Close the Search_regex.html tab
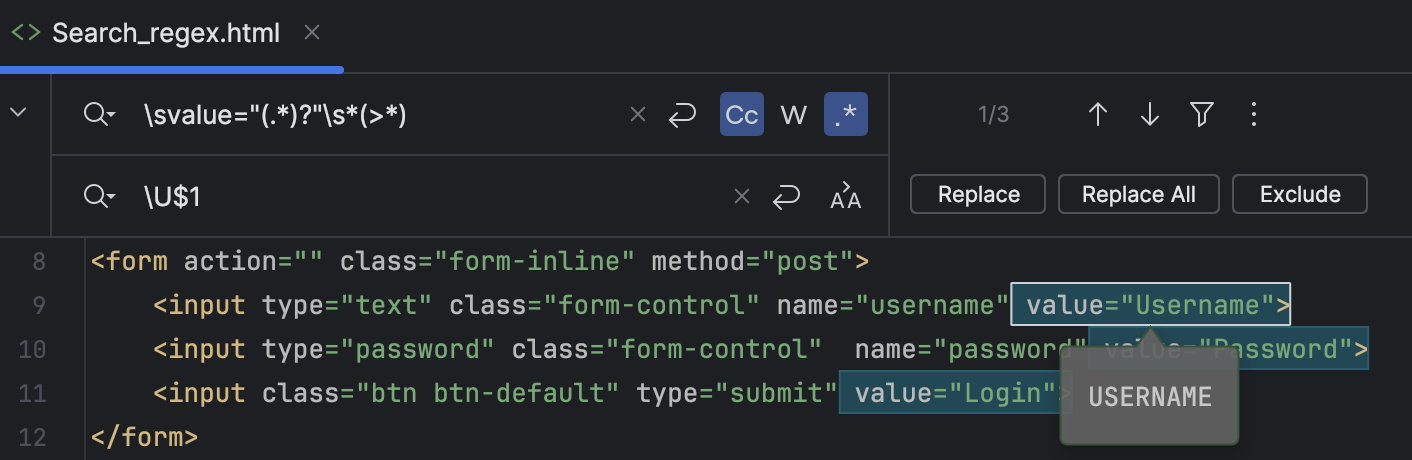The height and width of the screenshot is (460, 1412). pos(312,33)
